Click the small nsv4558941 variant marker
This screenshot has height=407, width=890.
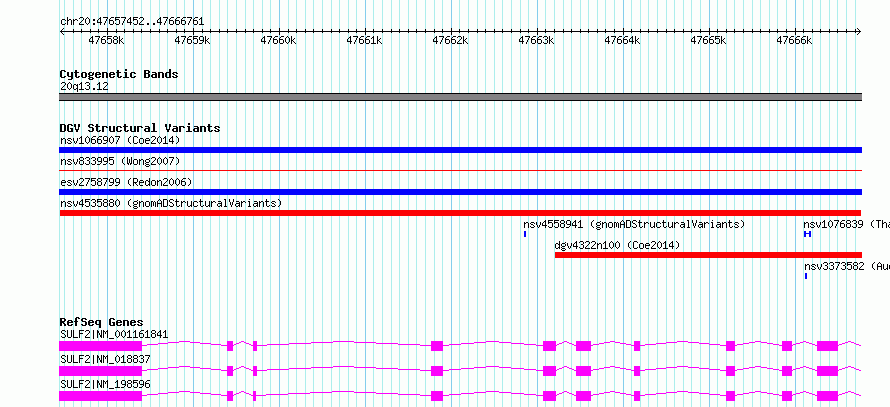coord(525,234)
